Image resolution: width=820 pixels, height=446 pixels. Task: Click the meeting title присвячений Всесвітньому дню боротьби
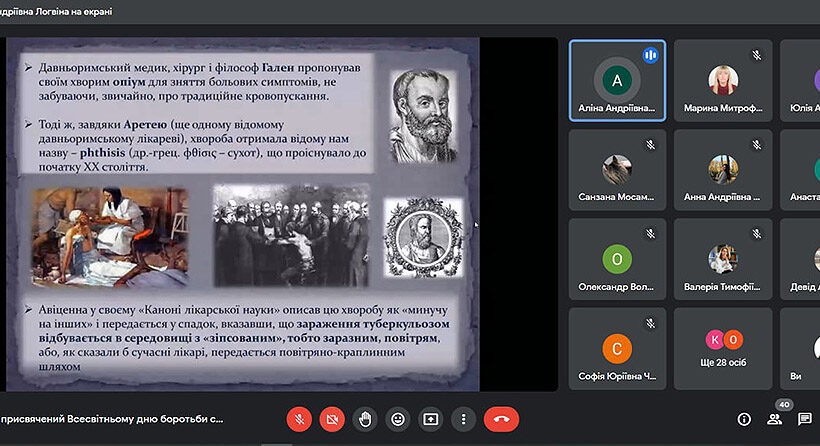point(111,419)
